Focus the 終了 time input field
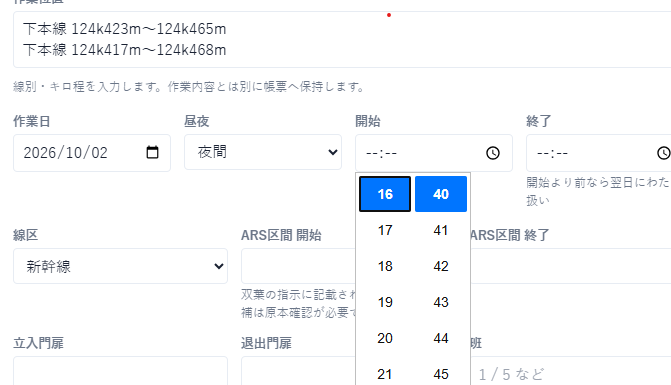 pos(598,153)
